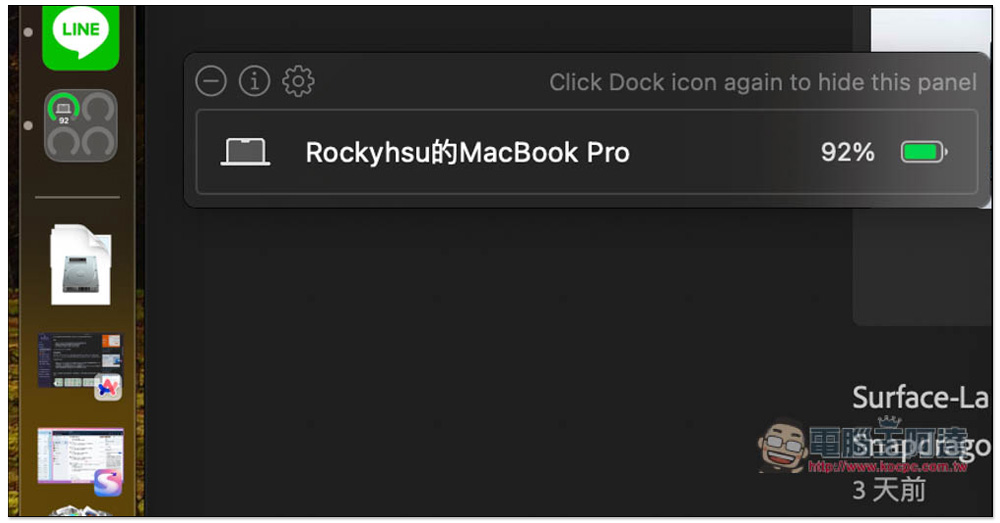
Task: Click the Snapdrago headline text
Action: [920, 445]
